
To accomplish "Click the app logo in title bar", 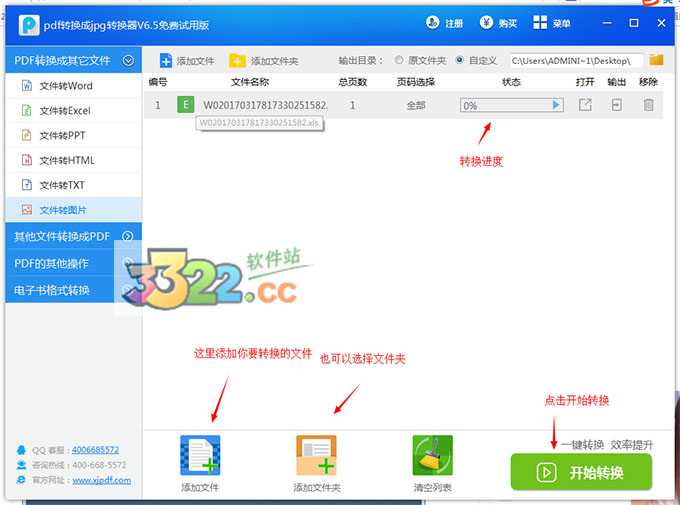I will click(x=29, y=25).
